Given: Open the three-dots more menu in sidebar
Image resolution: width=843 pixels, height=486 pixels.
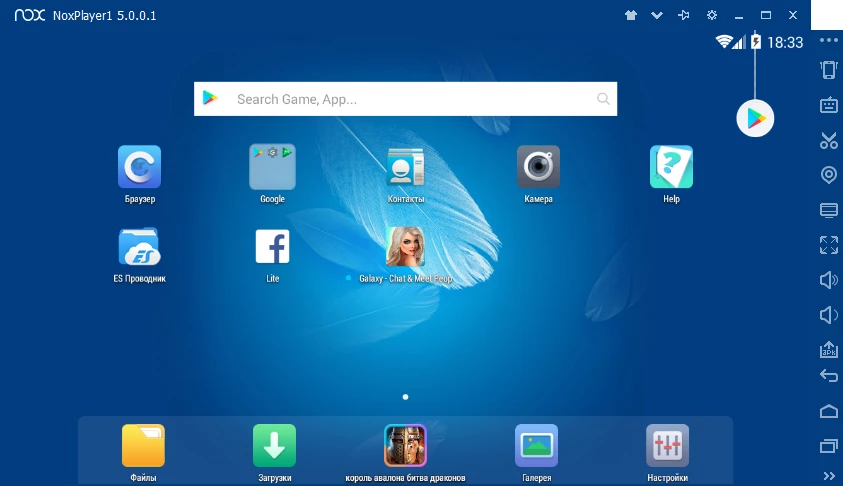Looking at the screenshot, I should (x=828, y=40).
